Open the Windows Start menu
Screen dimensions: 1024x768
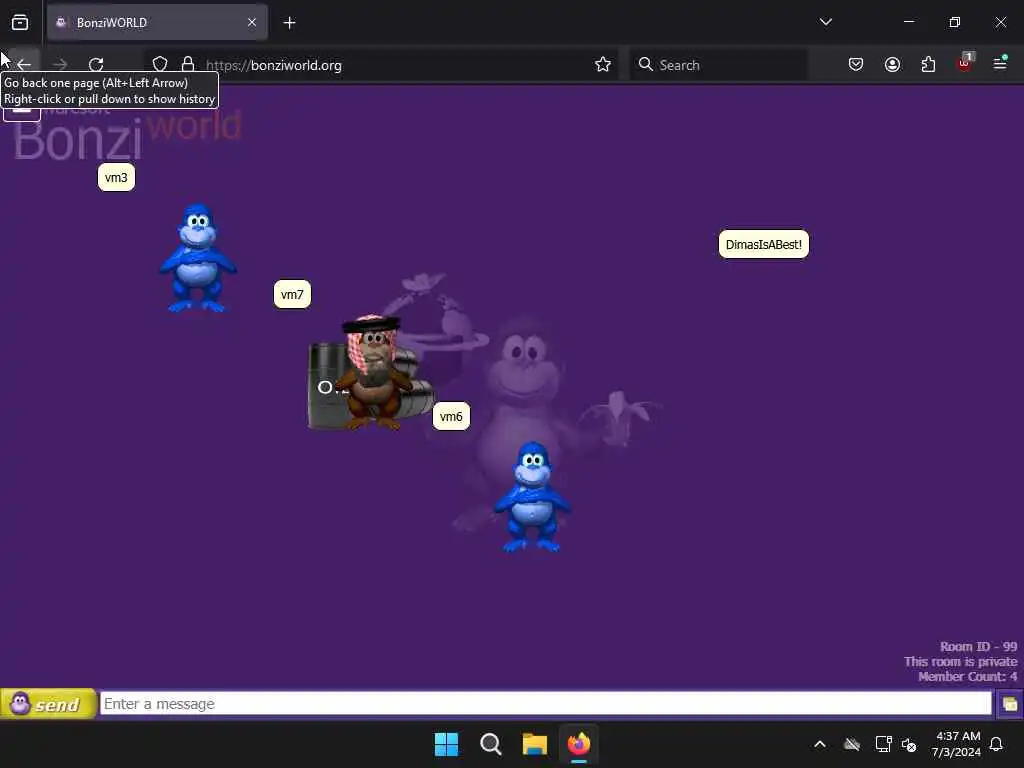pos(447,744)
